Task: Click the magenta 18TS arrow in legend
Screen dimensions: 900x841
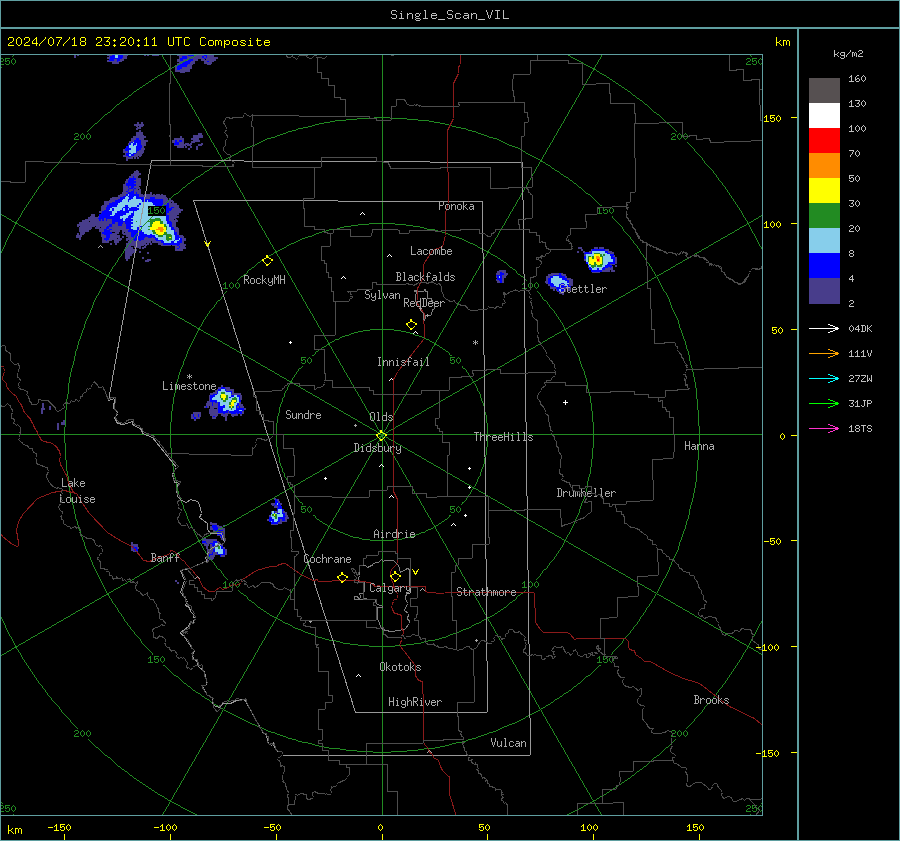Action: pos(824,428)
